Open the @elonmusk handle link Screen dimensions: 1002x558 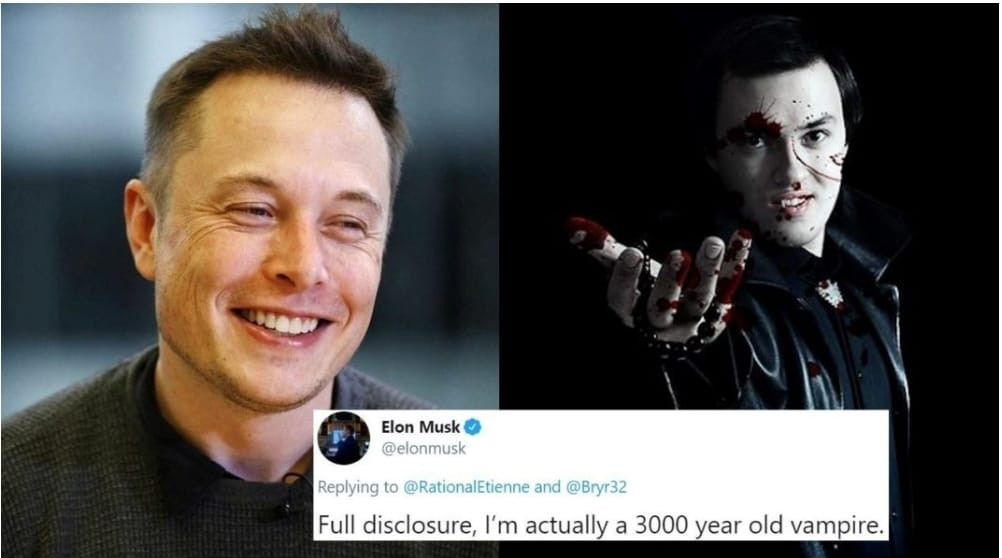424,449
